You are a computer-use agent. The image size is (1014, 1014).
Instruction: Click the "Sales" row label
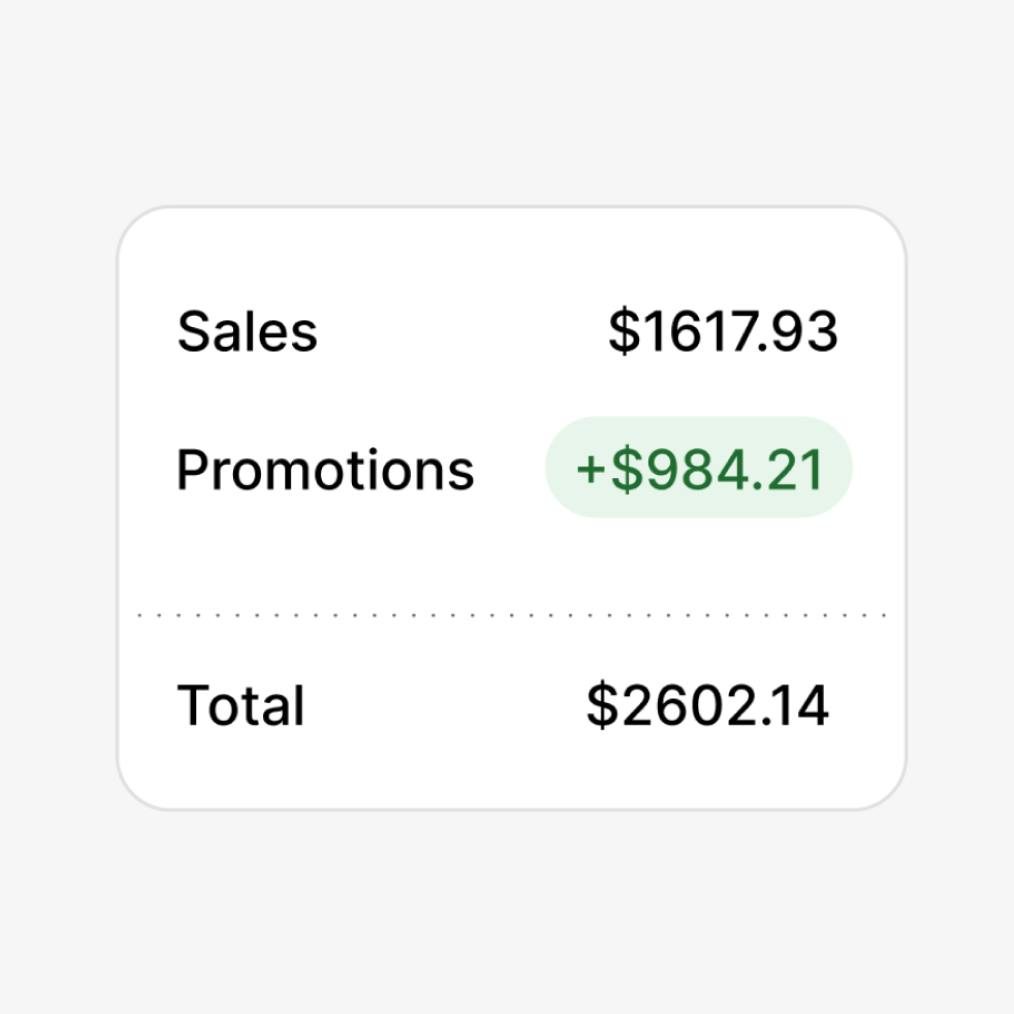pyautogui.click(x=247, y=331)
